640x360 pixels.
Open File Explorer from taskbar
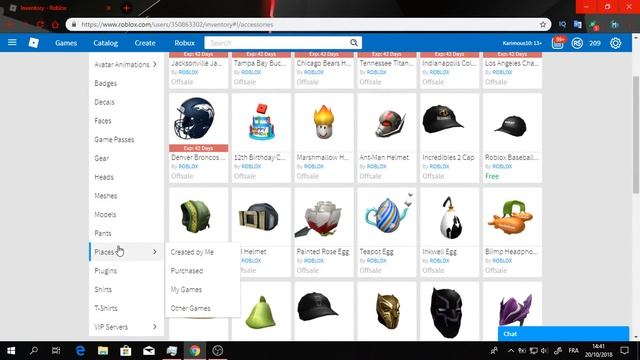(x=103, y=351)
